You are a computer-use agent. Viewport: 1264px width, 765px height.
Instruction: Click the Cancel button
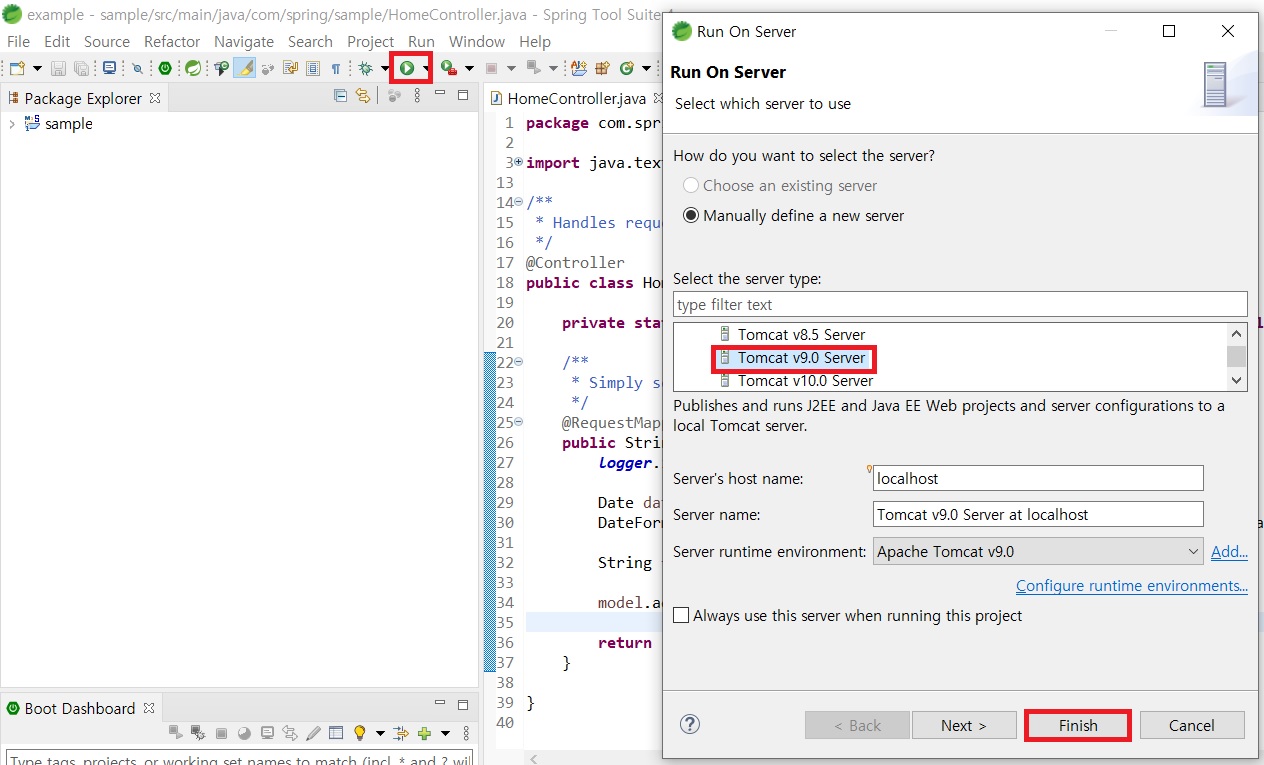click(1192, 725)
